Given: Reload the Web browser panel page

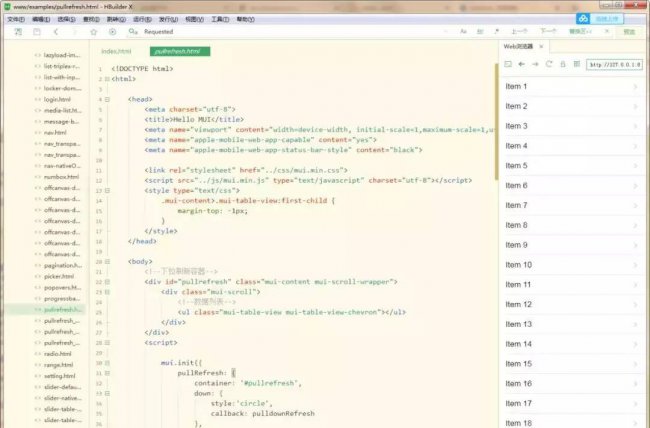Looking at the screenshot, I should click(x=549, y=64).
